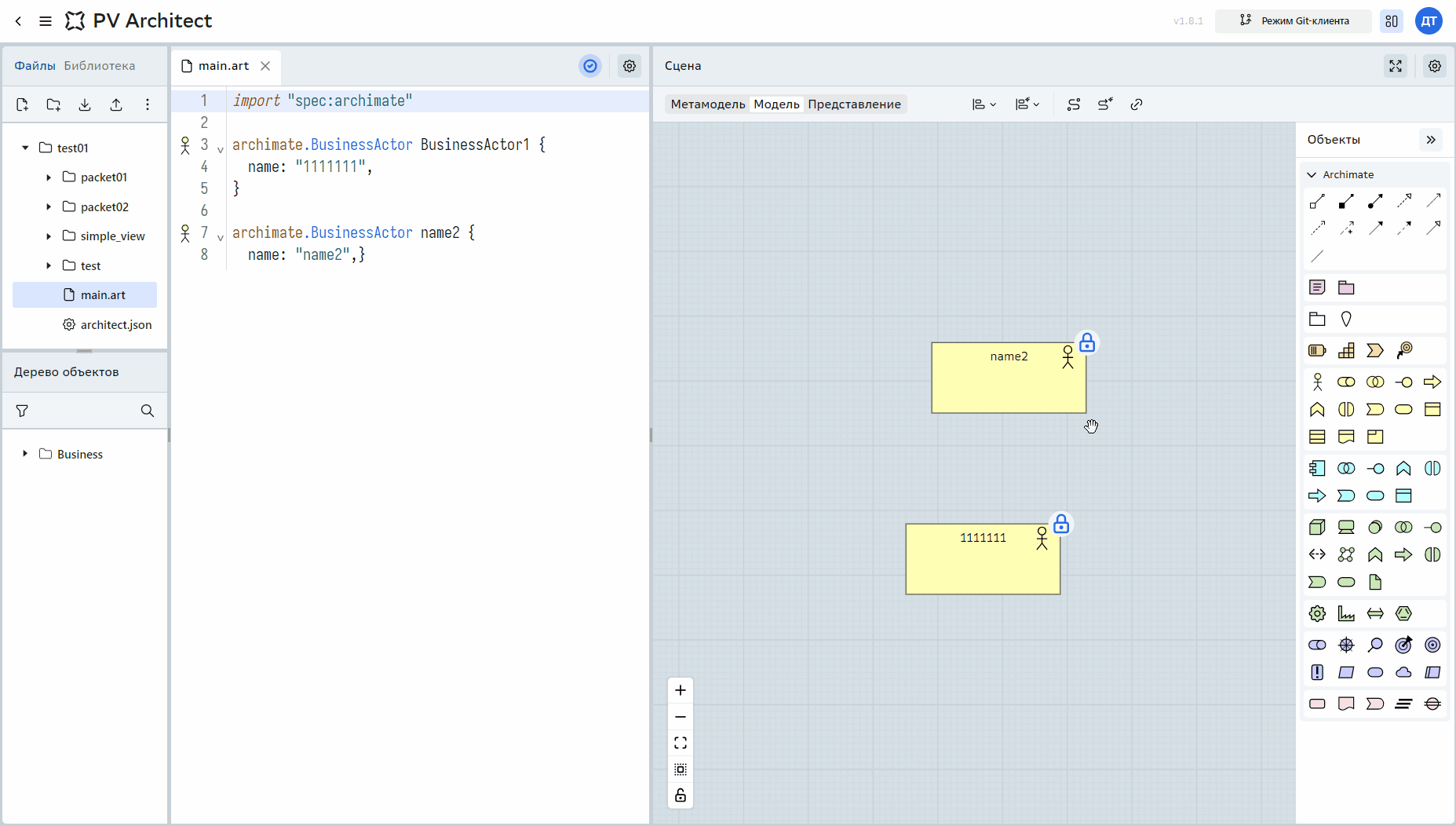Select the Principle exclamation element
The image size is (1456, 826).
[1317, 672]
